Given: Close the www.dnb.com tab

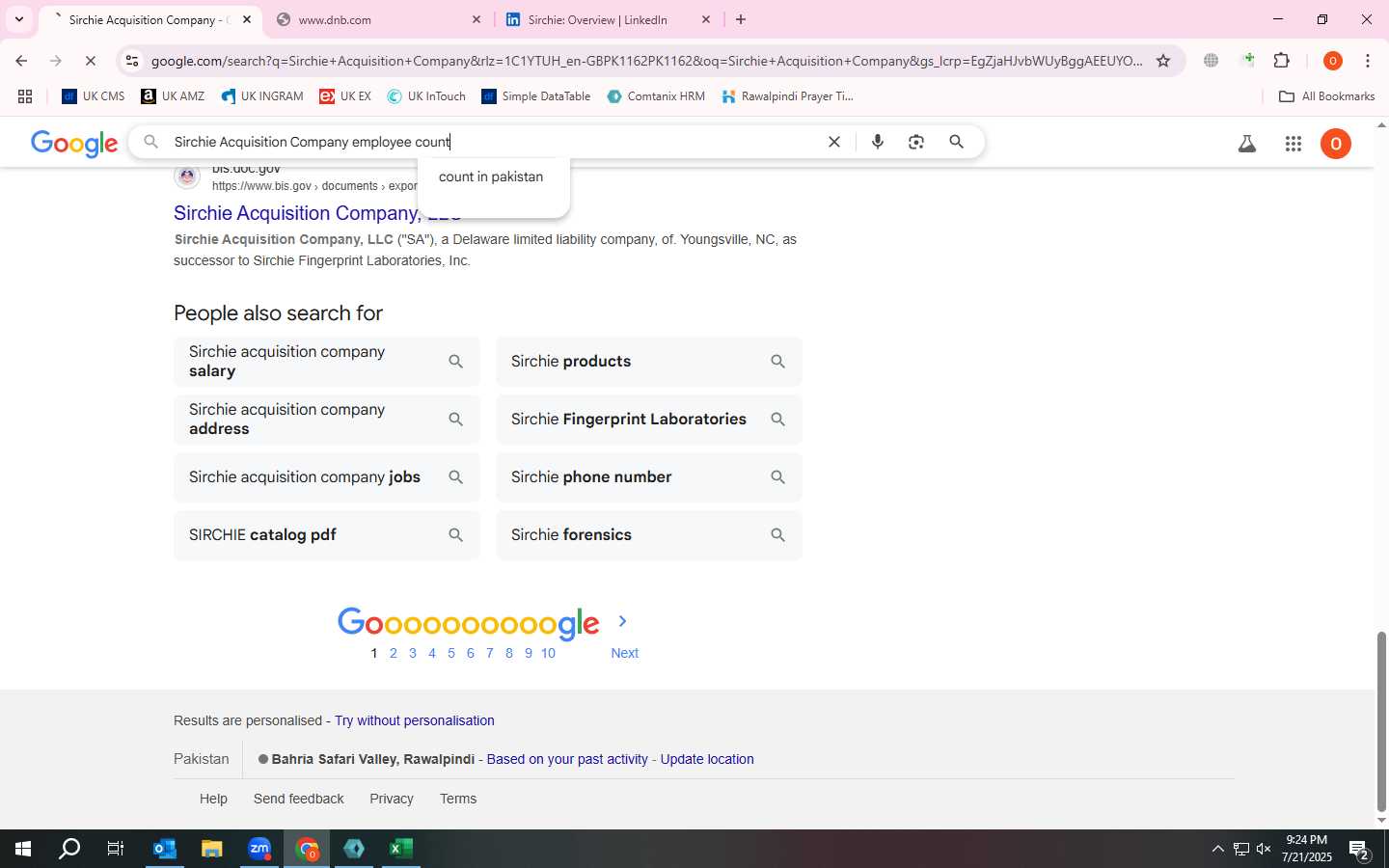Looking at the screenshot, I should point(477,19).
